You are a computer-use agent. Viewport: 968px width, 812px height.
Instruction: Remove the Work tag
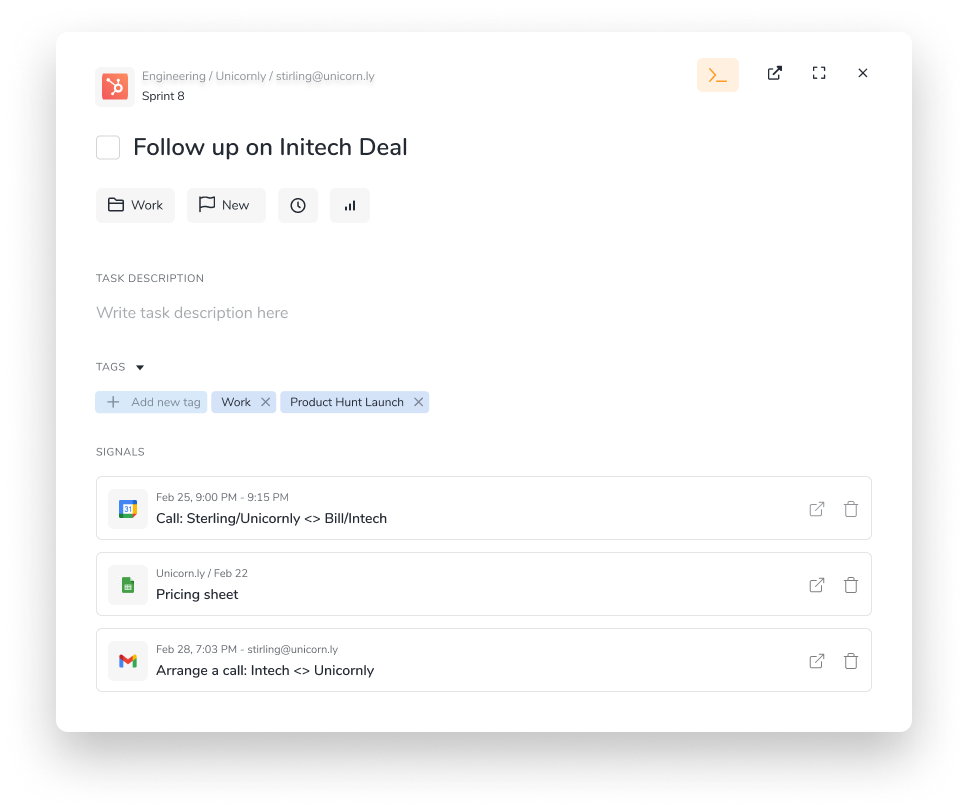265,402
